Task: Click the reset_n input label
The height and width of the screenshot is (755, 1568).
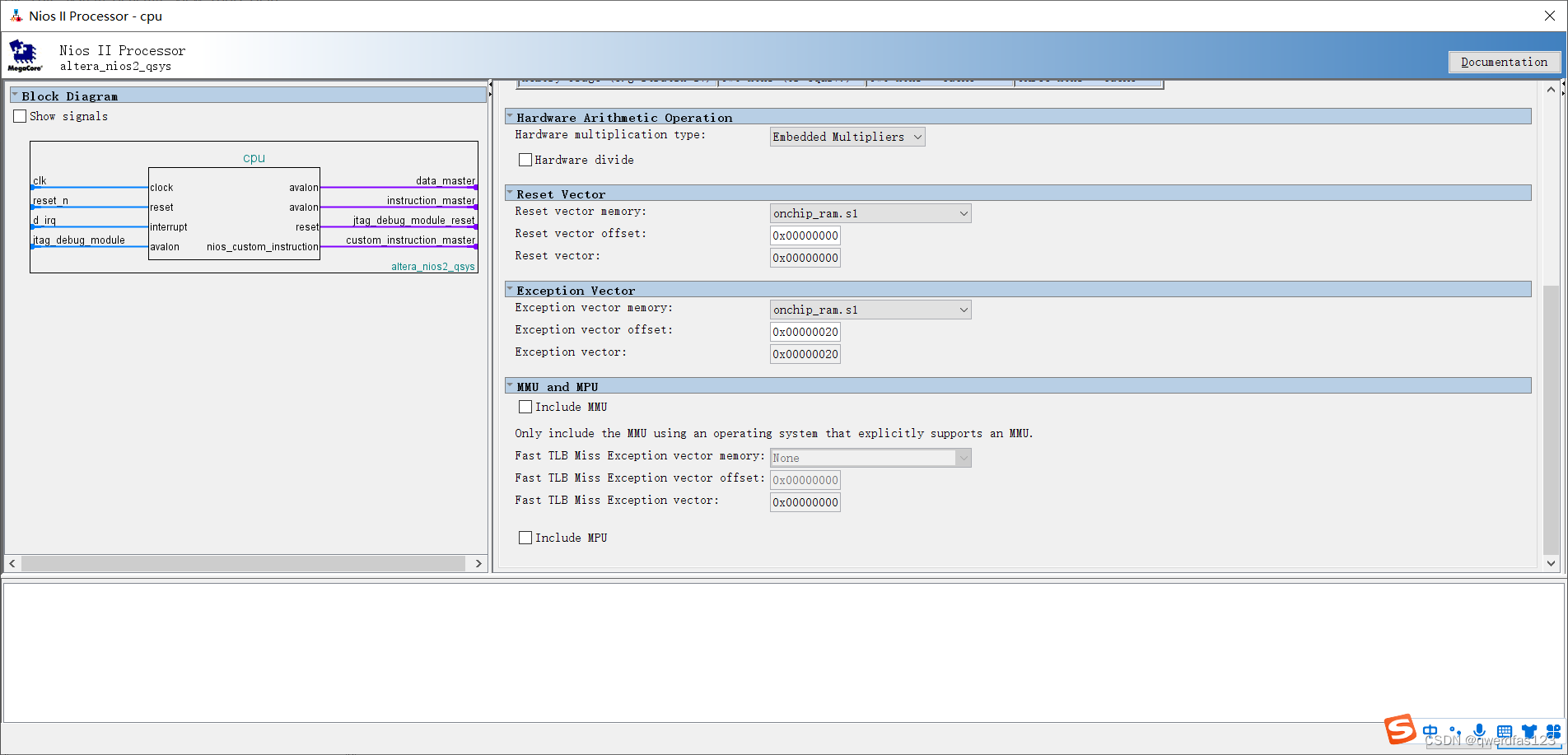Action: click(x=50, y=200)
